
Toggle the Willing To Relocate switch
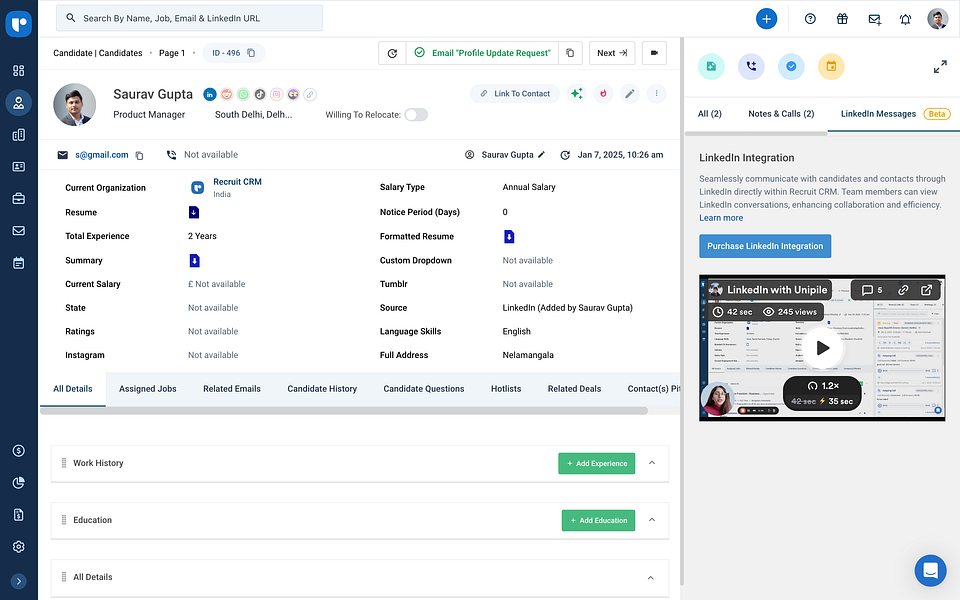point(415,115)
